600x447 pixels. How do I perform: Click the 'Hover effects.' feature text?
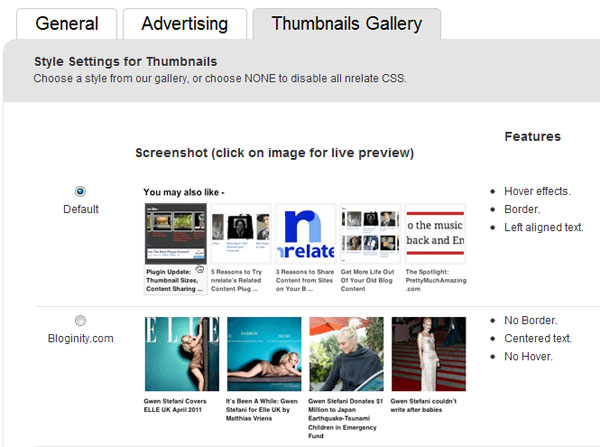tap(537, 191)
